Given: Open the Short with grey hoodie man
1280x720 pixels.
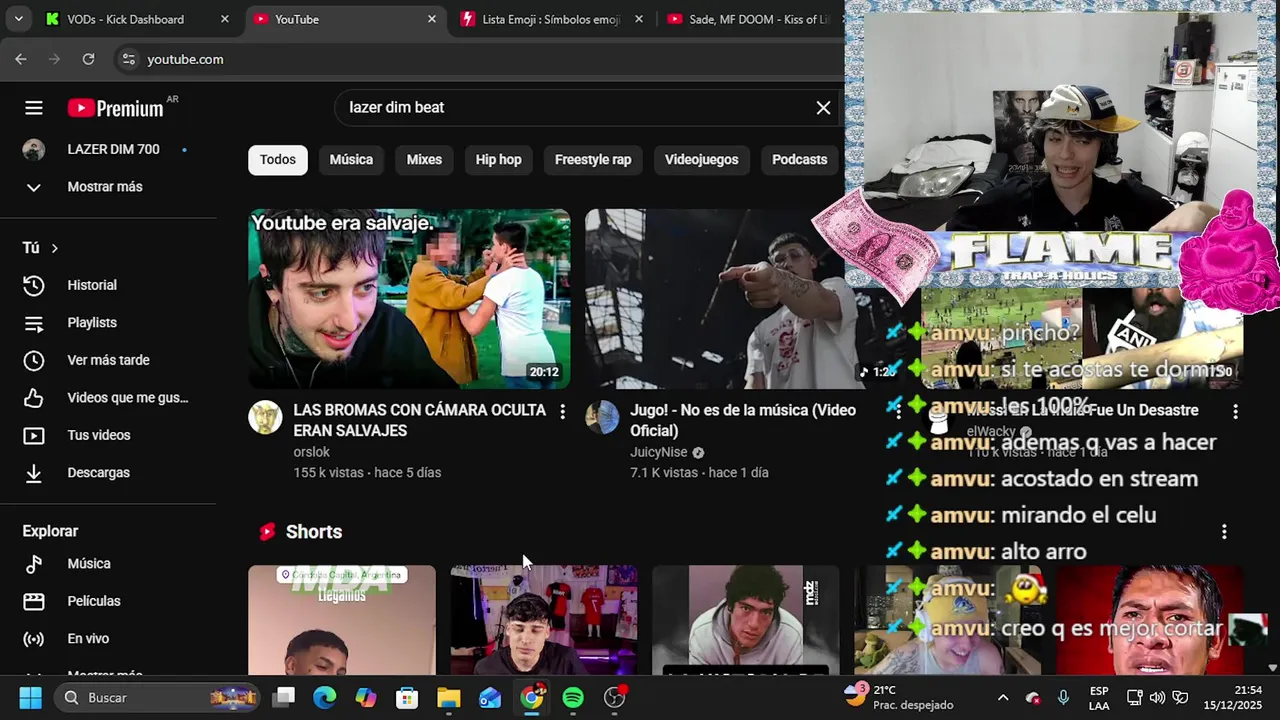Looking at the screenshot, I should point(745,620).
